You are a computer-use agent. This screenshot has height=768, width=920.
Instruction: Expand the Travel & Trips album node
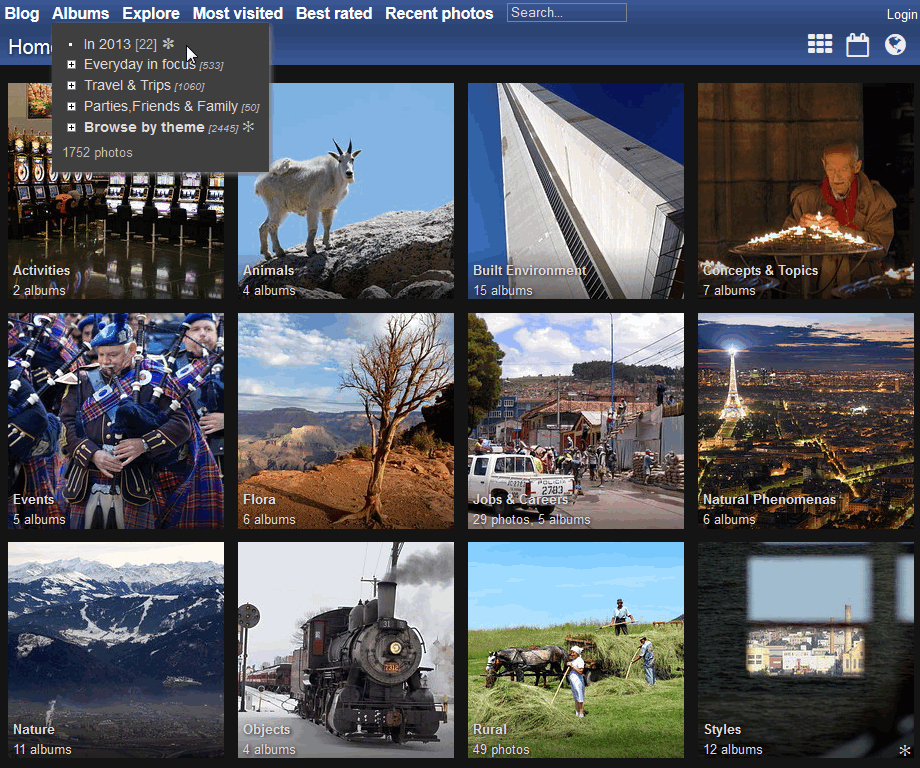pos(71,86)
